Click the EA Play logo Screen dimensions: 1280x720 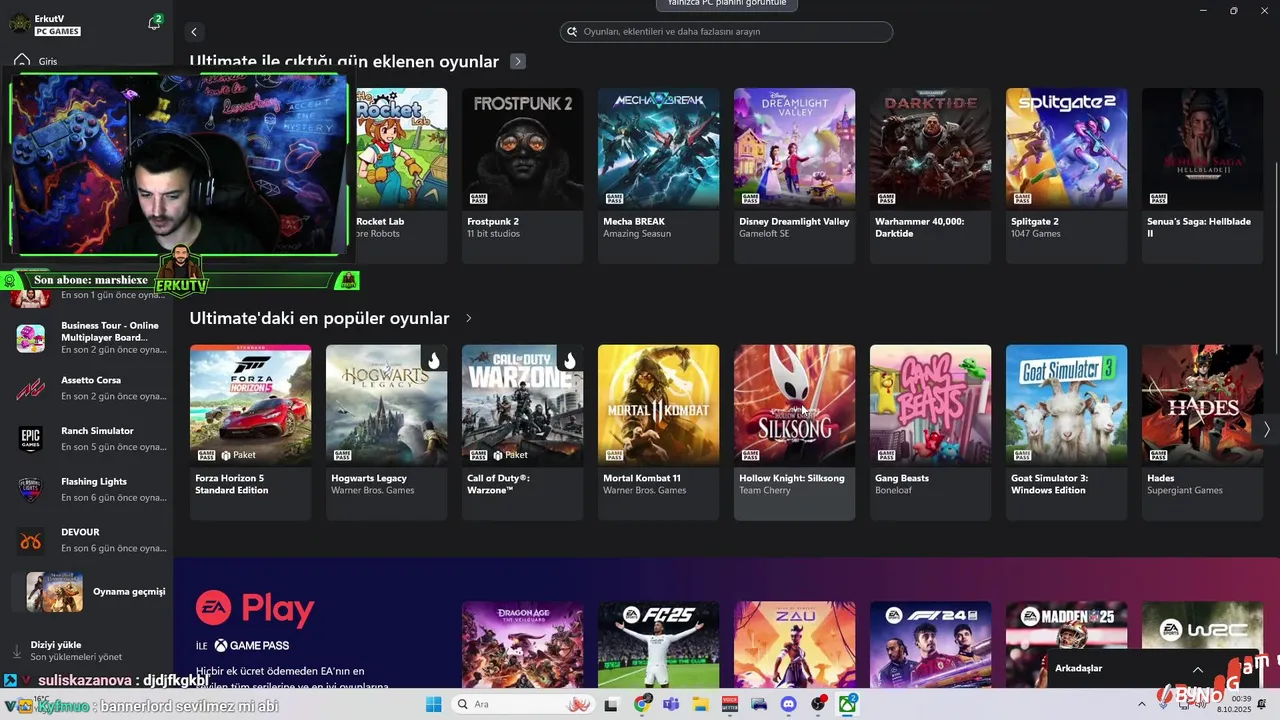click(256, 608)
